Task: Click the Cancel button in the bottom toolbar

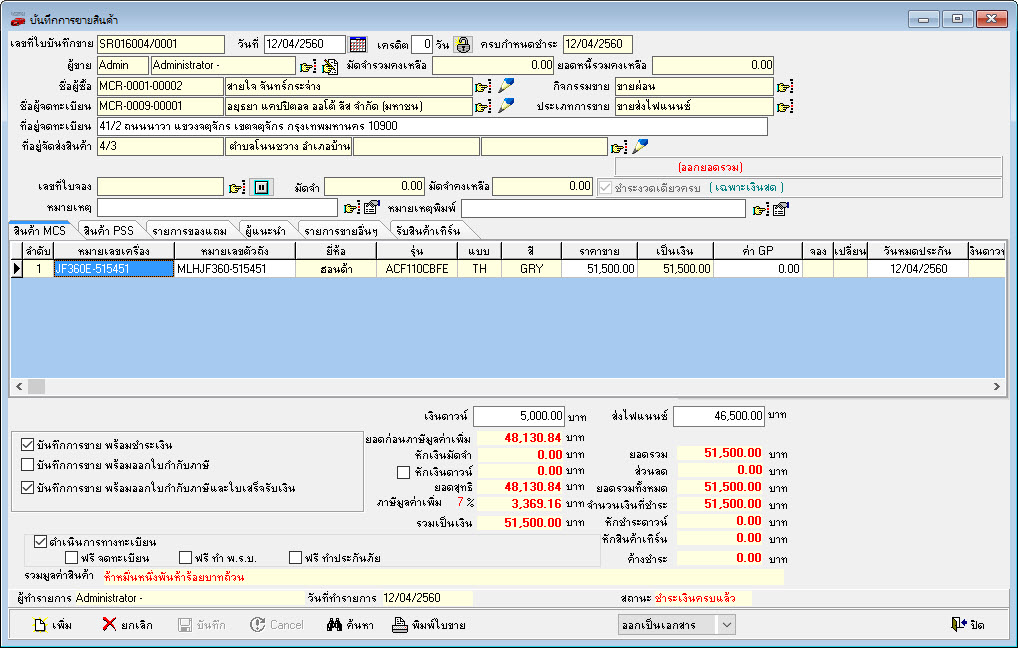Action: coord(277,625)
